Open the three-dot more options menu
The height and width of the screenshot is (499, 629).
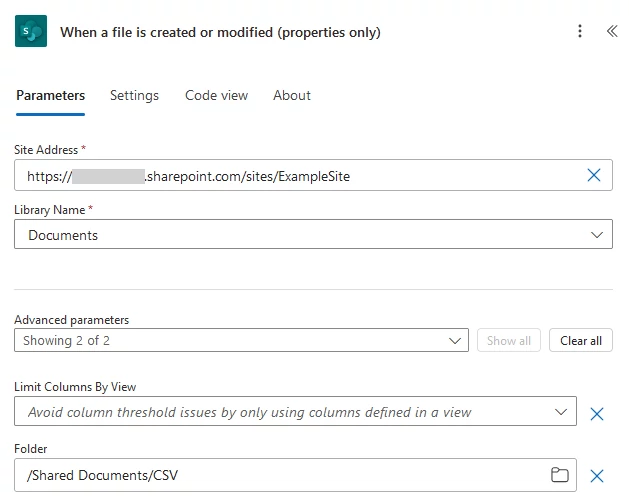(580, 31)
